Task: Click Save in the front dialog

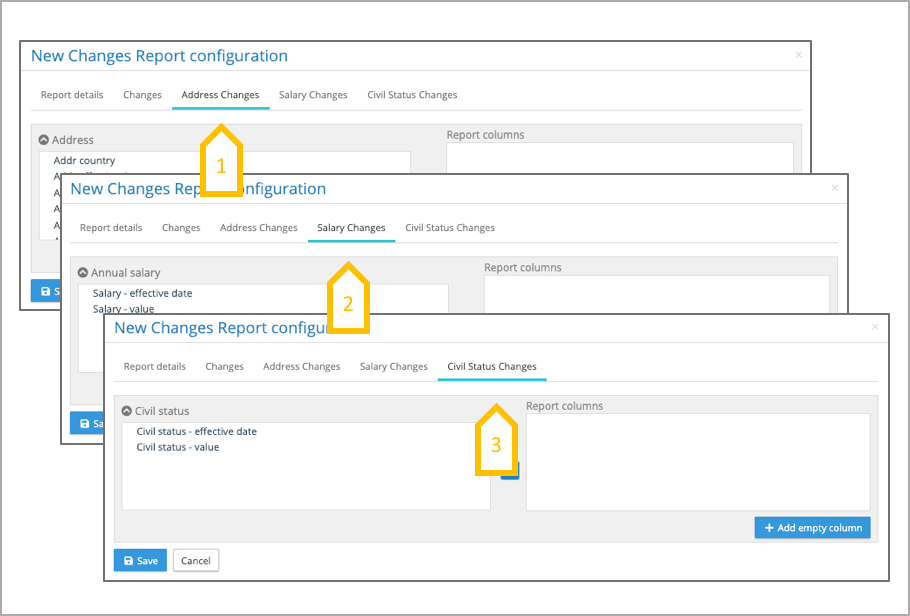Action: 139,560
